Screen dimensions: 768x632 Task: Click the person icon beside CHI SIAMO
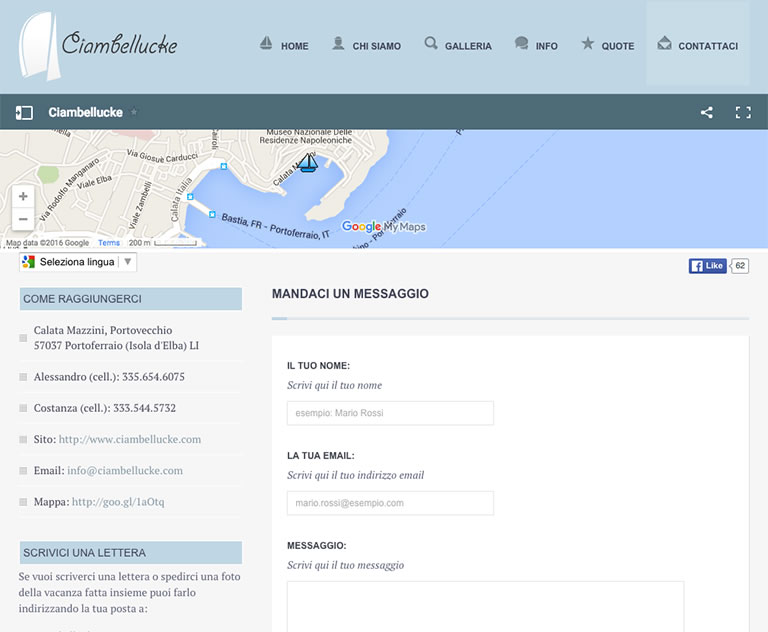[338, 43]
